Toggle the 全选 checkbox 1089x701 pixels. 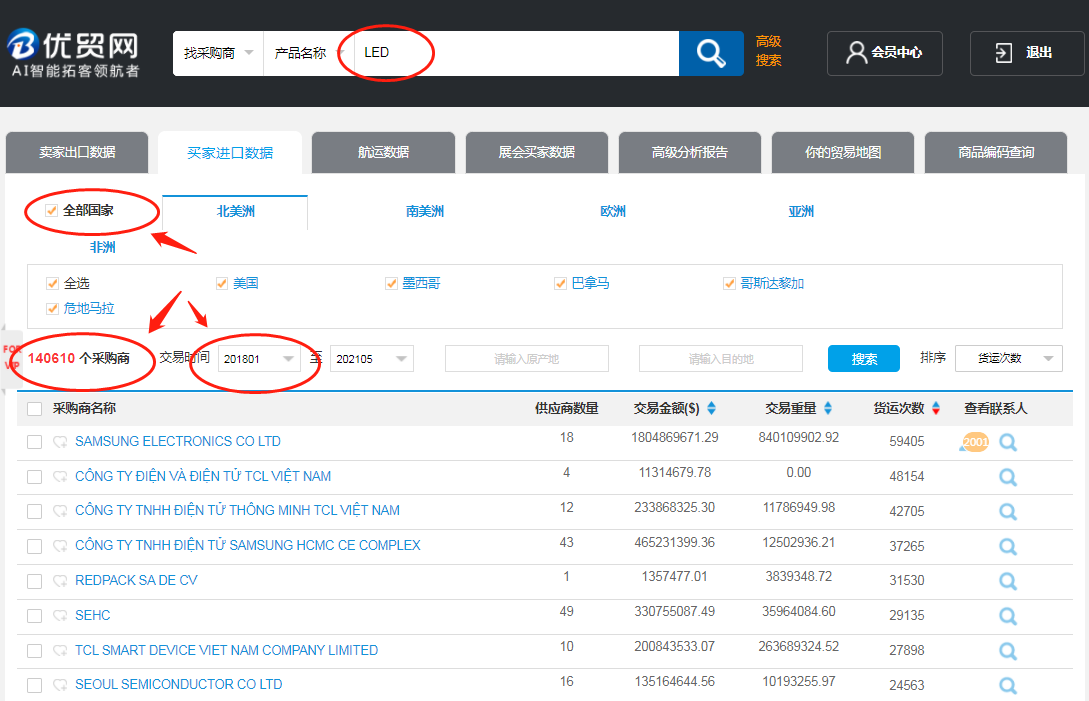(x=52, y=283)
